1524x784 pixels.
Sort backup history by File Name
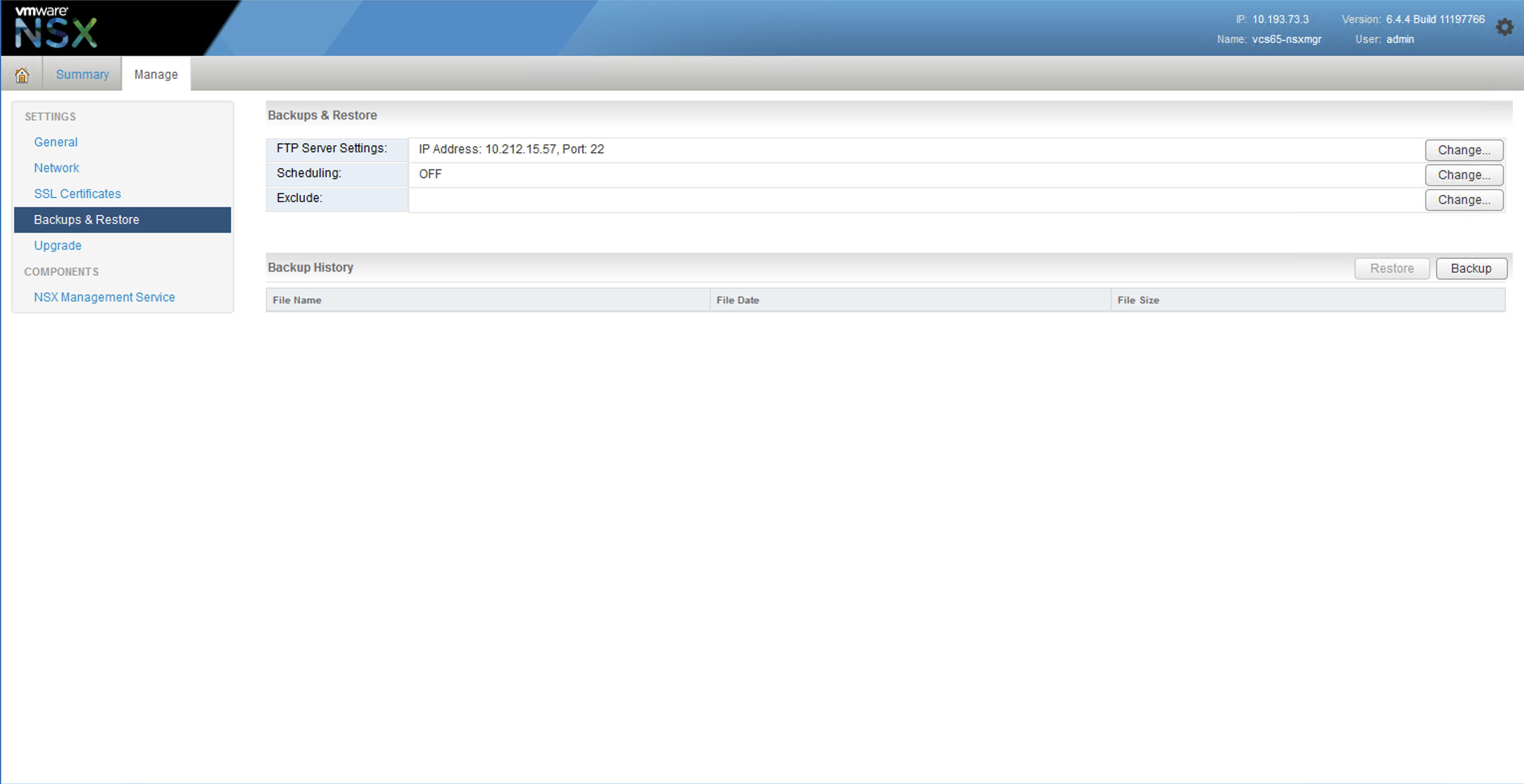297,300
